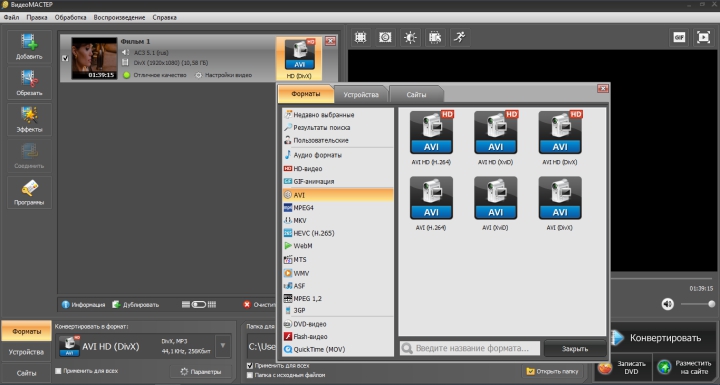Open the Обработка menu
The width and height of the screenshot is (720, 385).
70,17
